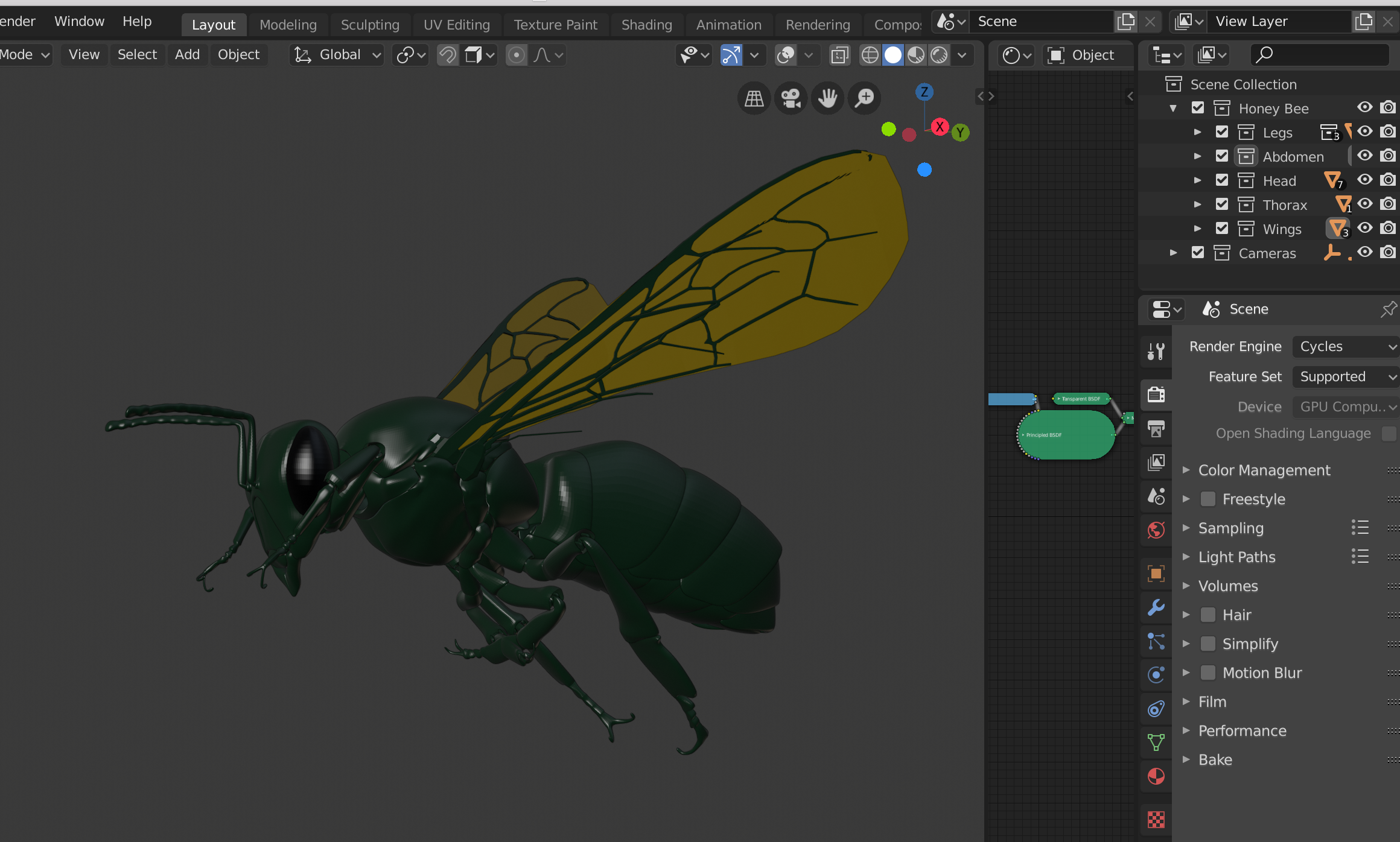Toggle camera view in viewport

(791, 98)
